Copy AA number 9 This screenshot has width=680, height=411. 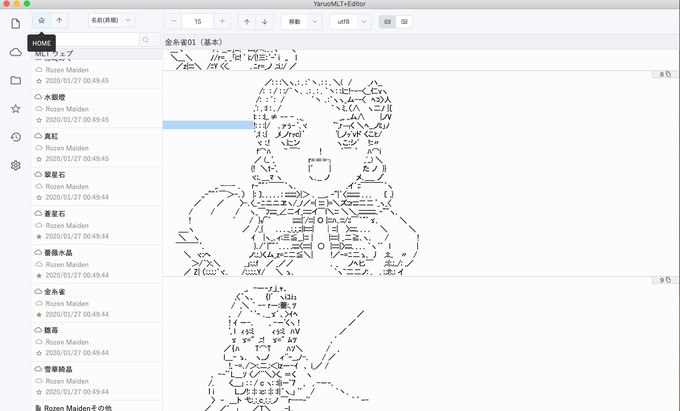(x=665, y=280)
